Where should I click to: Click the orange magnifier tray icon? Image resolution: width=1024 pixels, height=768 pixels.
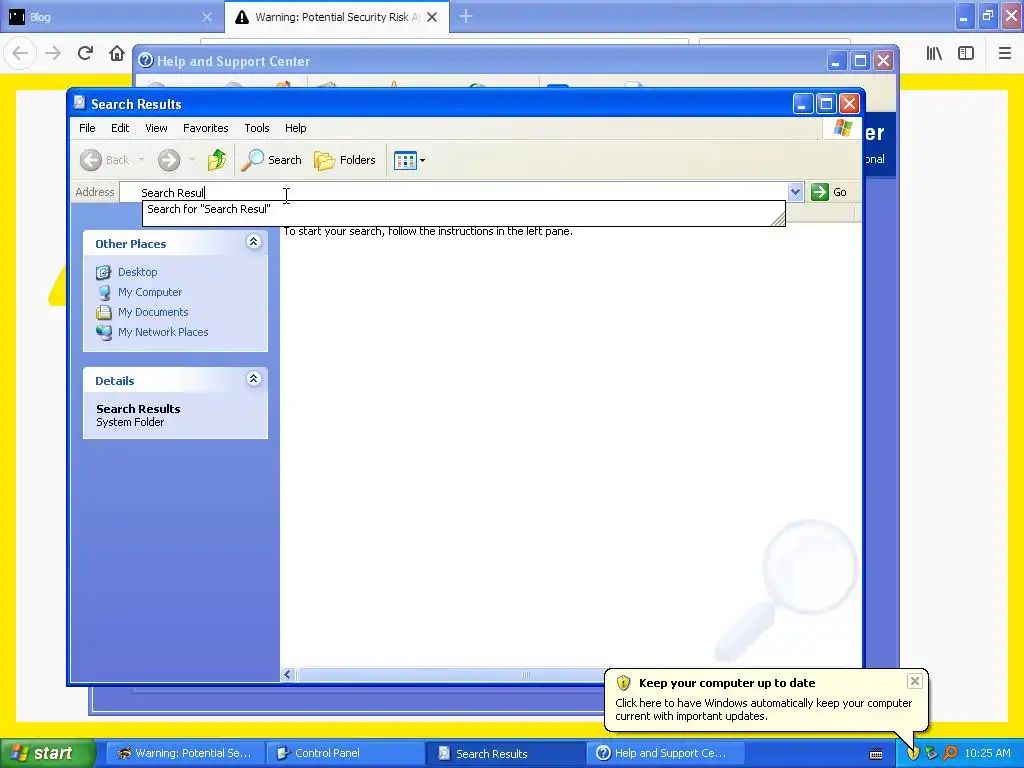pyautogui.click(x=950, y=753)
